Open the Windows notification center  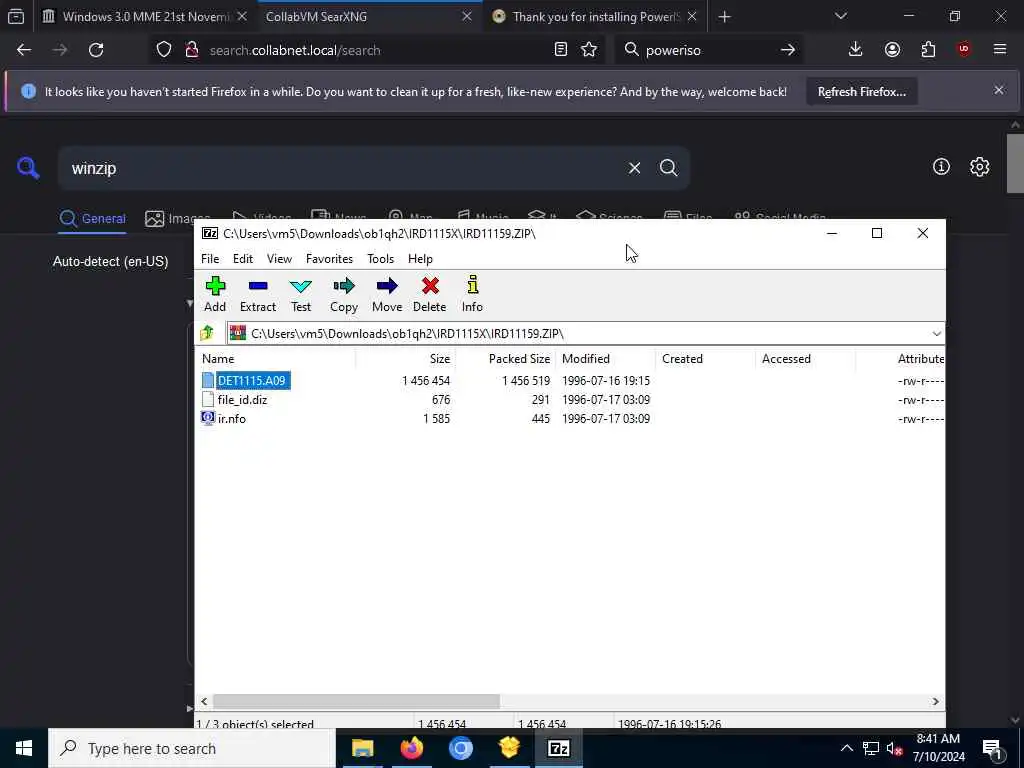(992, 748)
